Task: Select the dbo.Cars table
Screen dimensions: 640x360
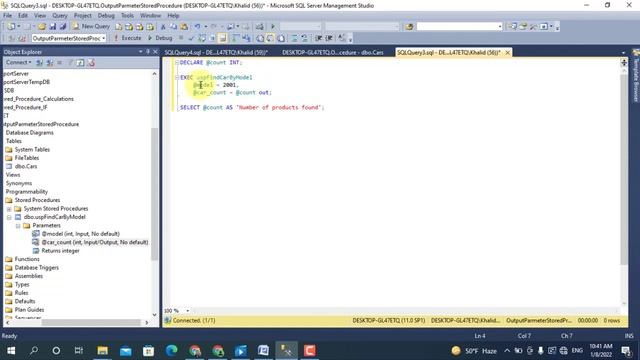Action: tap(26, 167)
